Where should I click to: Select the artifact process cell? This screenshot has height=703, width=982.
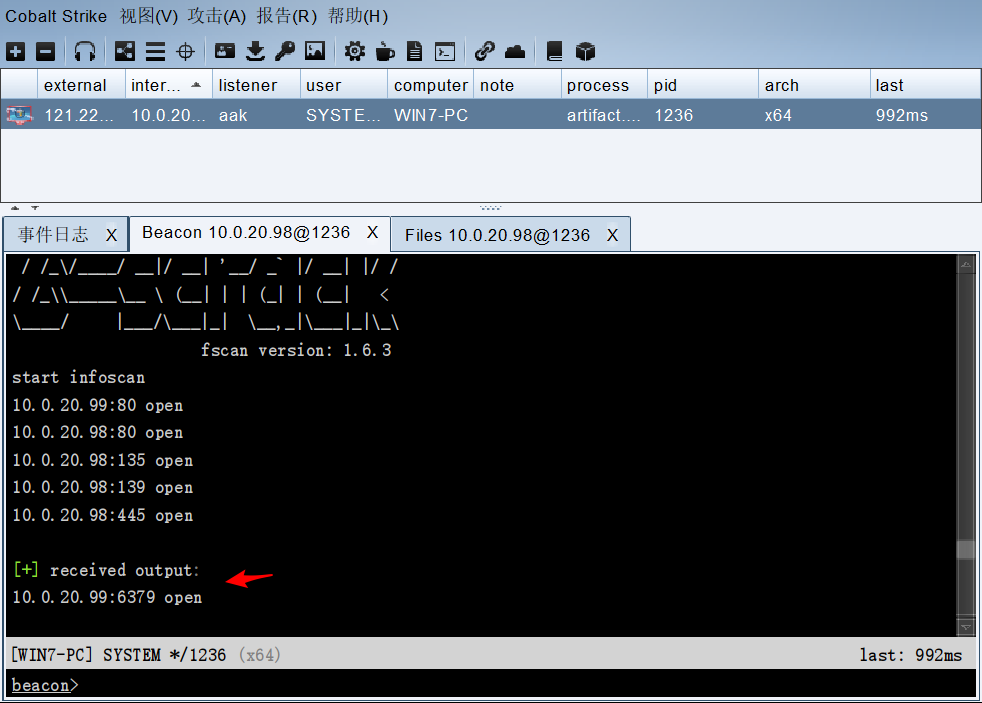[604, 115]
